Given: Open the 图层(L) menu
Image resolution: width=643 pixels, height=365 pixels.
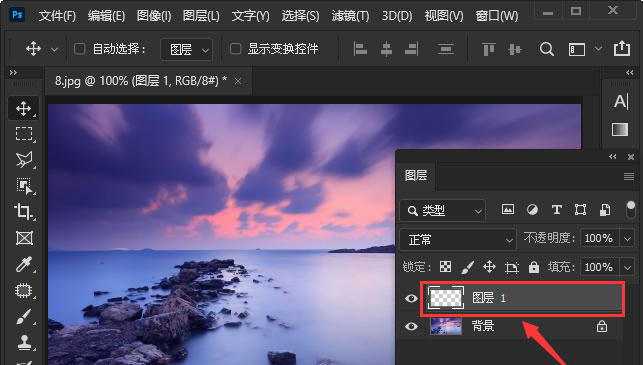Looking at the screenshot, I should [201, 16].
